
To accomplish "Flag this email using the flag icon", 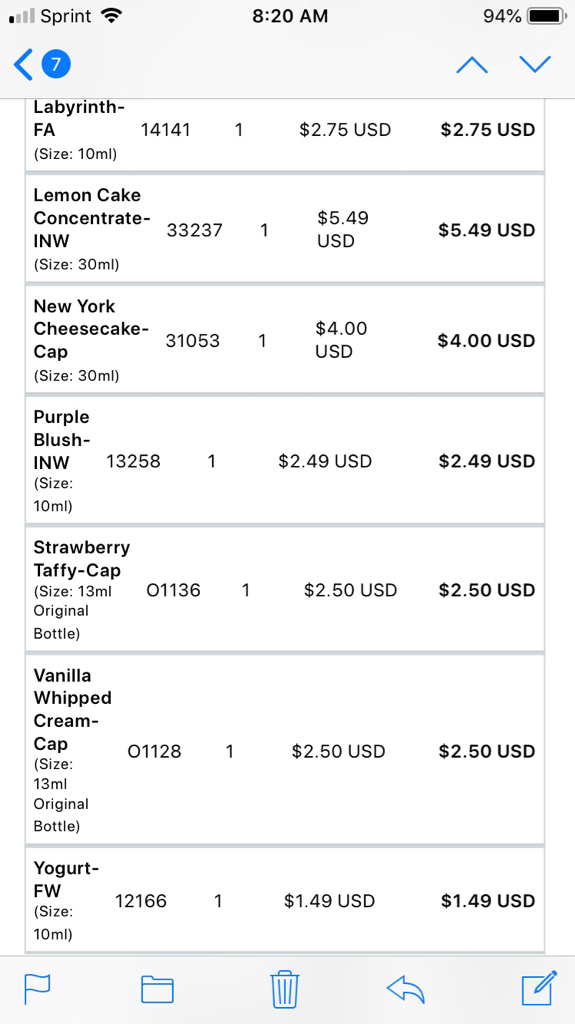I will pos(37,989).
